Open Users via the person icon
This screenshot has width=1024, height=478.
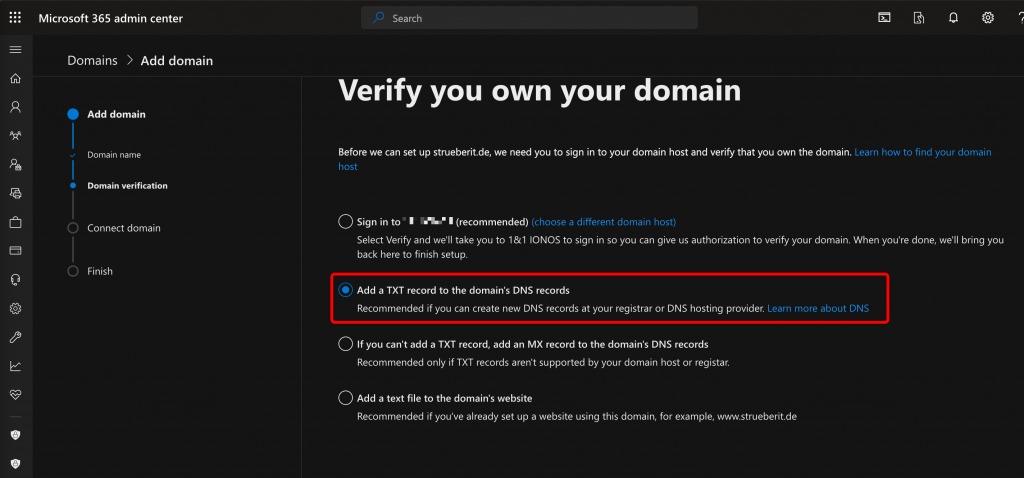(15, 106)
